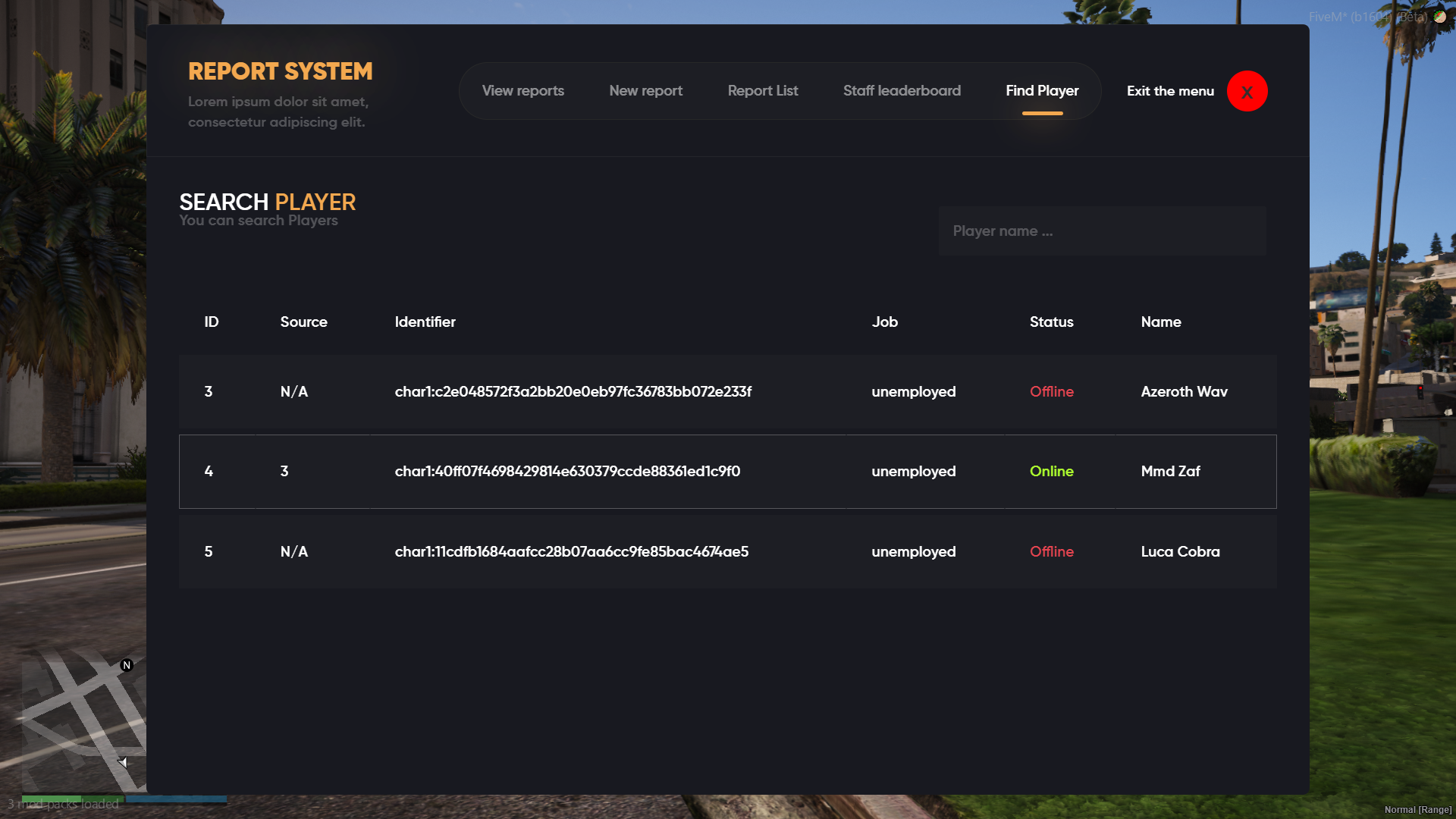The image size is (1456, 819).
Task: Click the Offline status of Luca Cobra
Action: point(1051,551)
